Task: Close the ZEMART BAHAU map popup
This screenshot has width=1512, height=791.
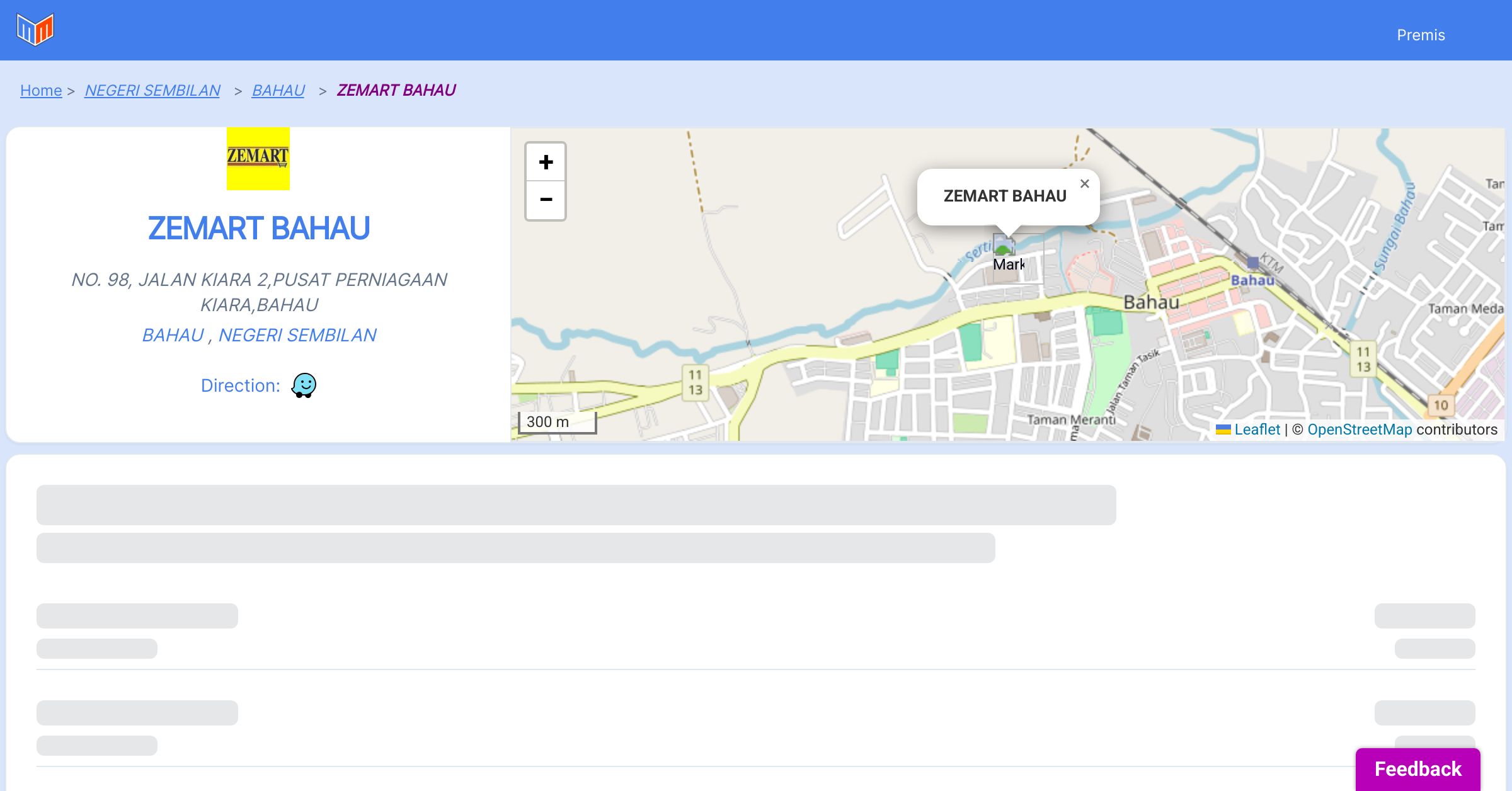Action: pyautogui.click(x=1084, y=184)
